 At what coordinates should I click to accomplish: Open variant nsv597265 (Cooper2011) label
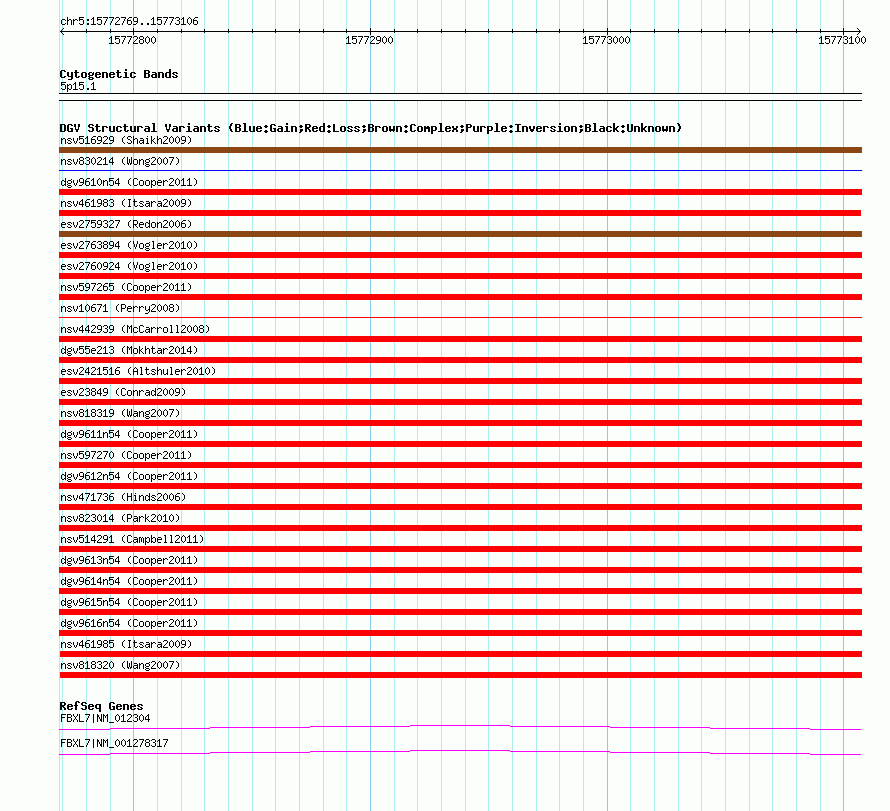point(126,287)
